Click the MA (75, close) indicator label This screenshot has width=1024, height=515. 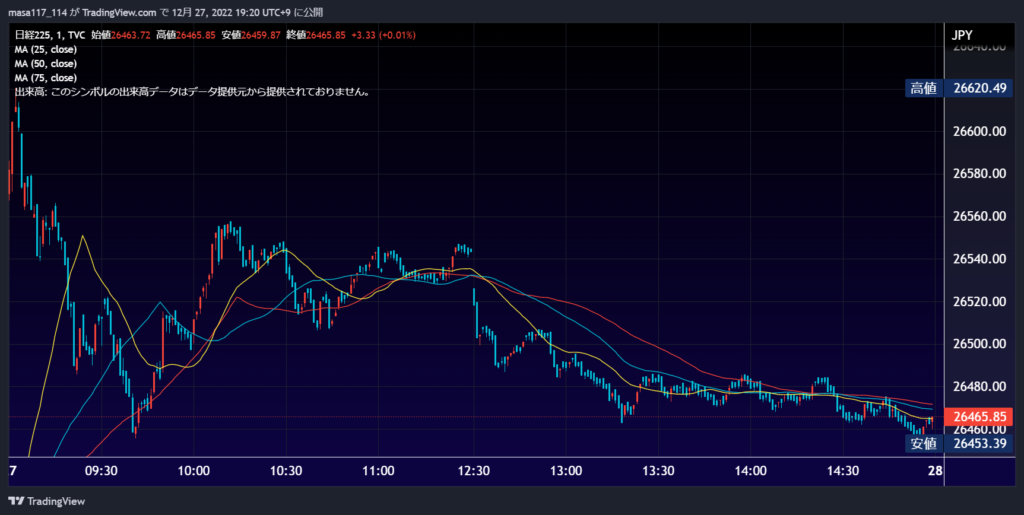[x=46, y=78]
